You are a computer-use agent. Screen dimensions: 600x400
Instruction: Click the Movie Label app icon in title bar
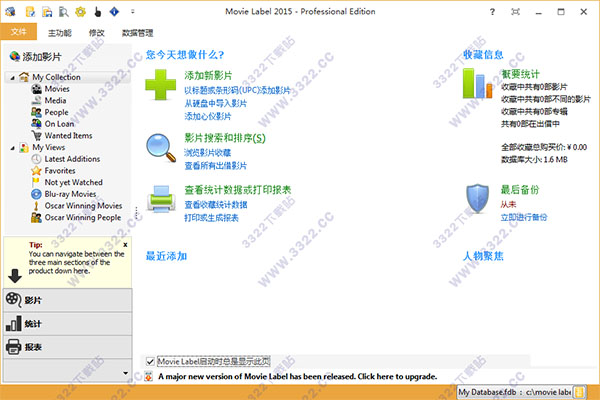point(10,12)
